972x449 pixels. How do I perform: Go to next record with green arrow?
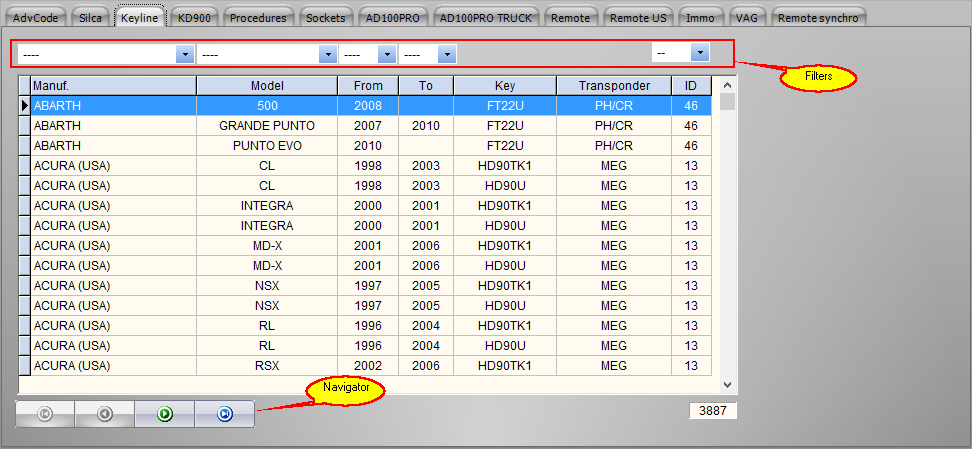pyautogui.click(x=165, y=414)
